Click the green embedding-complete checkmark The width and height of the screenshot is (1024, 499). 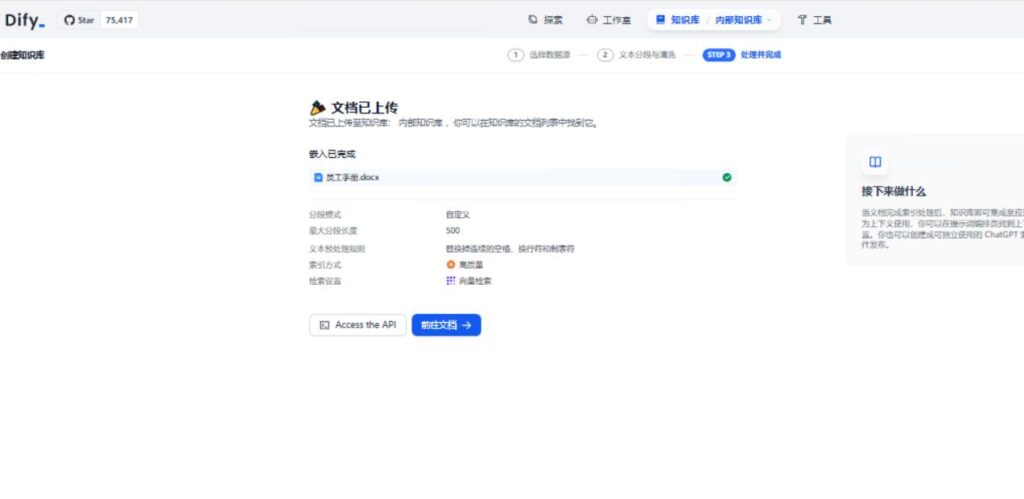pyautogui.click(x=727, y=177)
